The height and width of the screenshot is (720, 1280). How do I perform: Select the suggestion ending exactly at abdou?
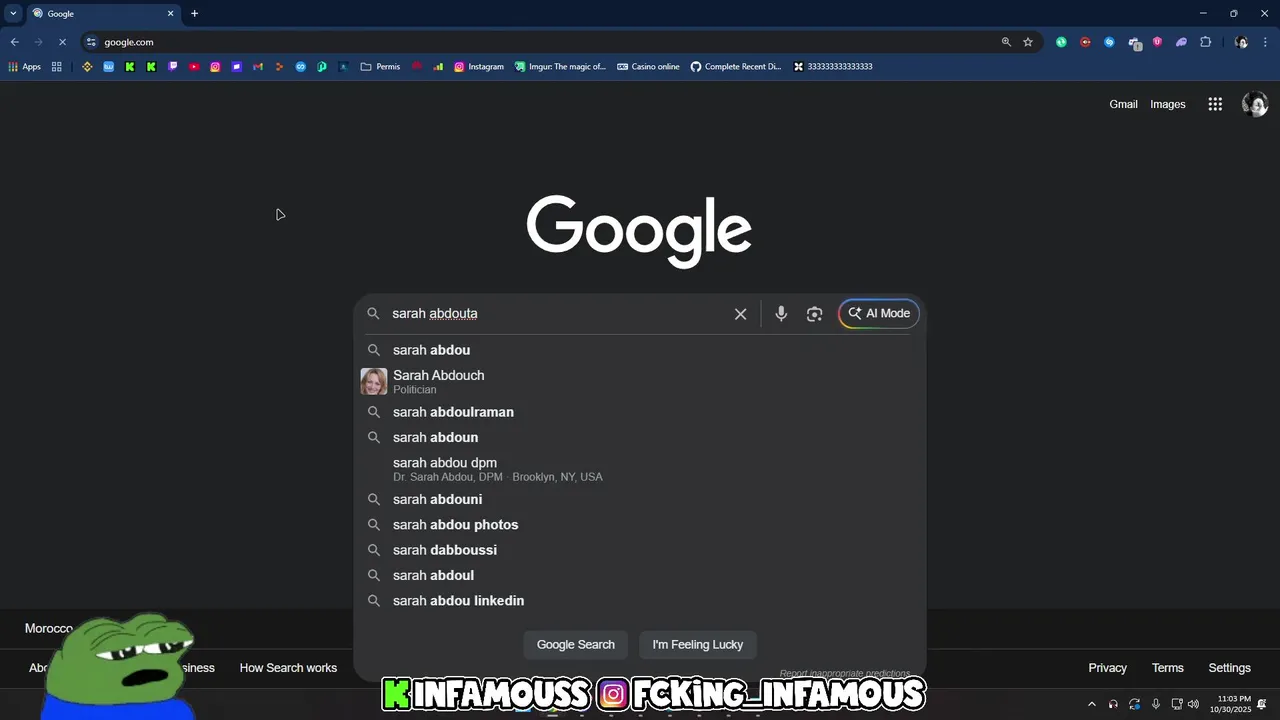(640, 350)
